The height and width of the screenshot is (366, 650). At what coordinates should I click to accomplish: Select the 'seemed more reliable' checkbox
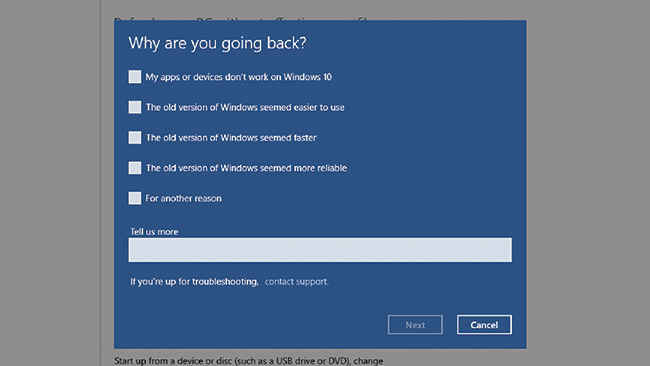(135, 168)
